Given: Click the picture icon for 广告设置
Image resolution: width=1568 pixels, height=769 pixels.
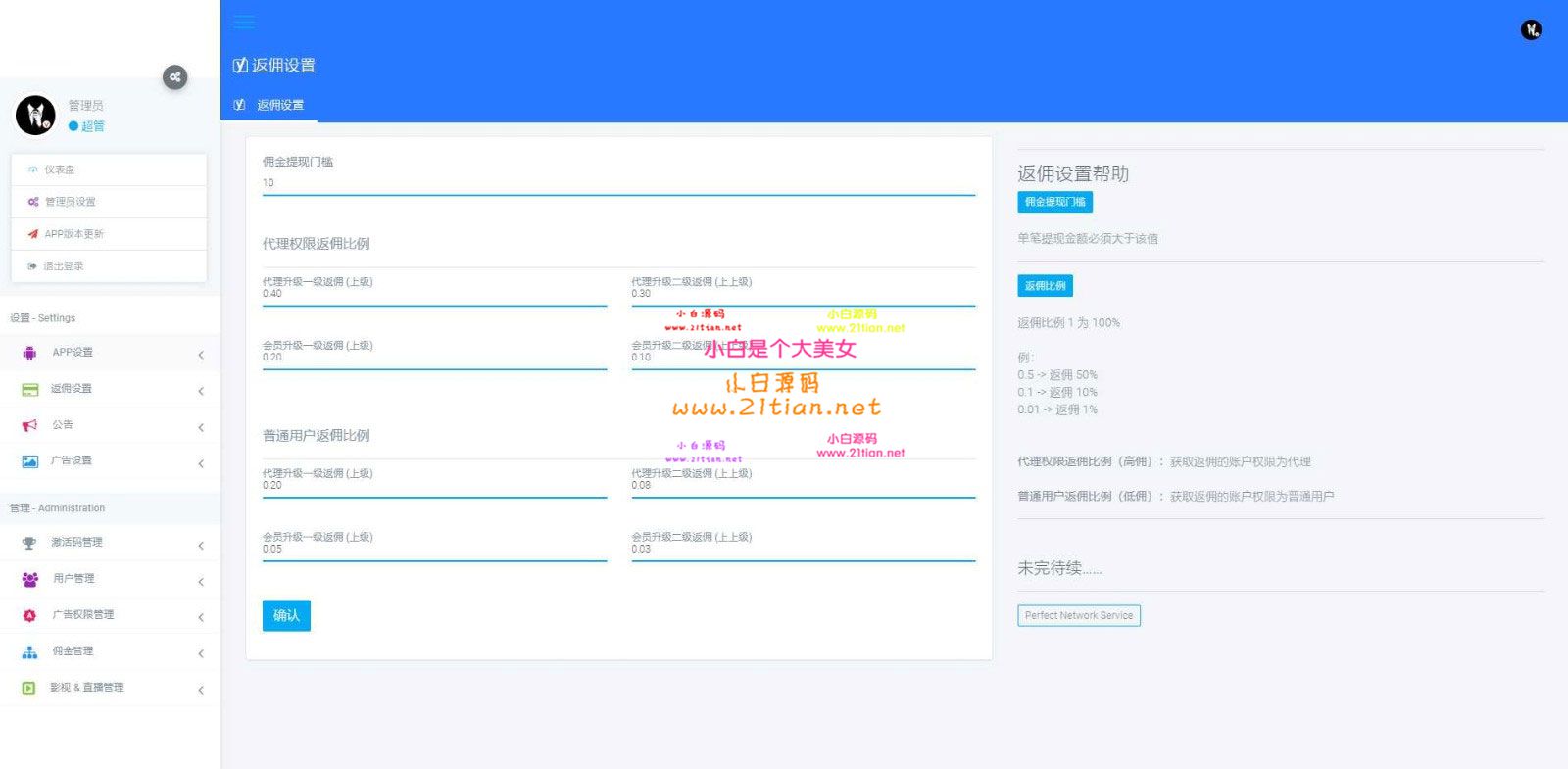Looking at the screenshot, I should click(x=29, y=461).
